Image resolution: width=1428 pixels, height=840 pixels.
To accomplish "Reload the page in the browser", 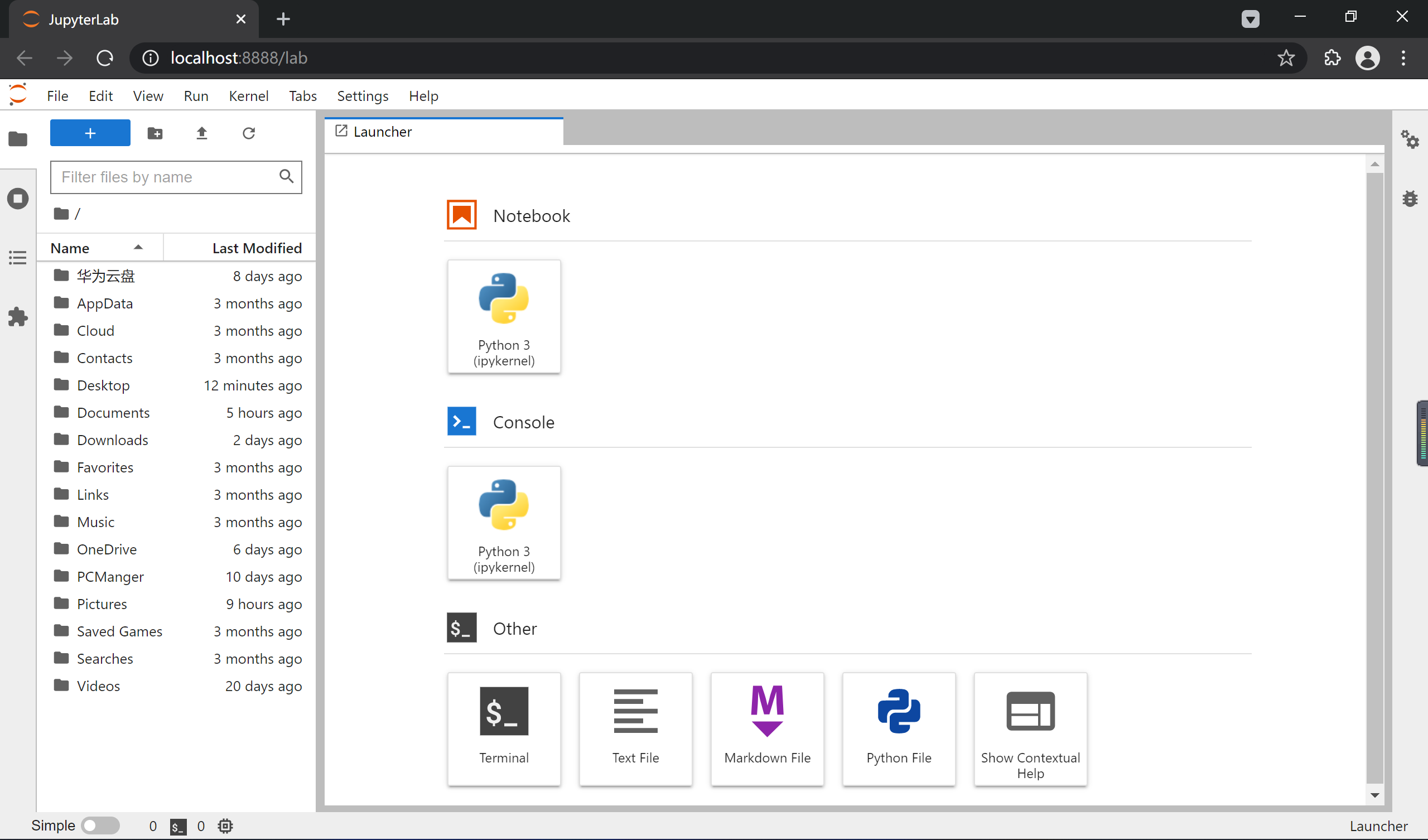I will [105, 58].
